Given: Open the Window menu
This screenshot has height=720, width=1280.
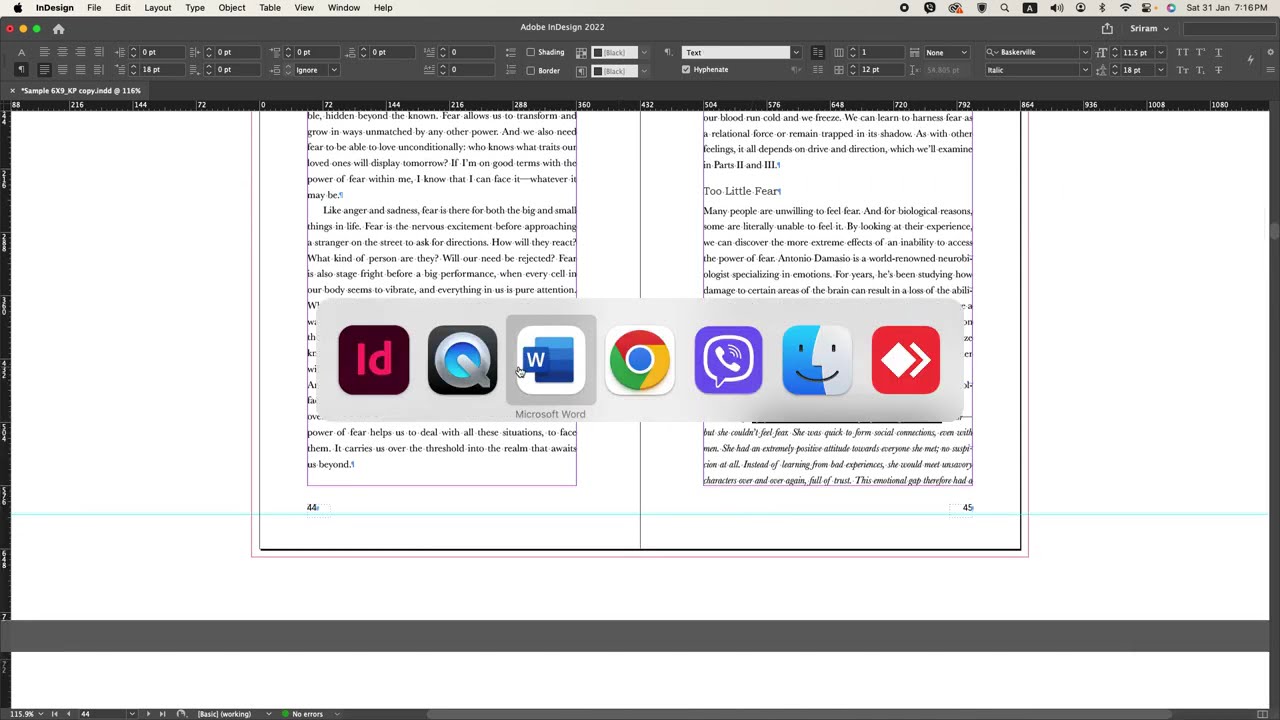Looking at the screenshot, I should [x=344, y=8].
